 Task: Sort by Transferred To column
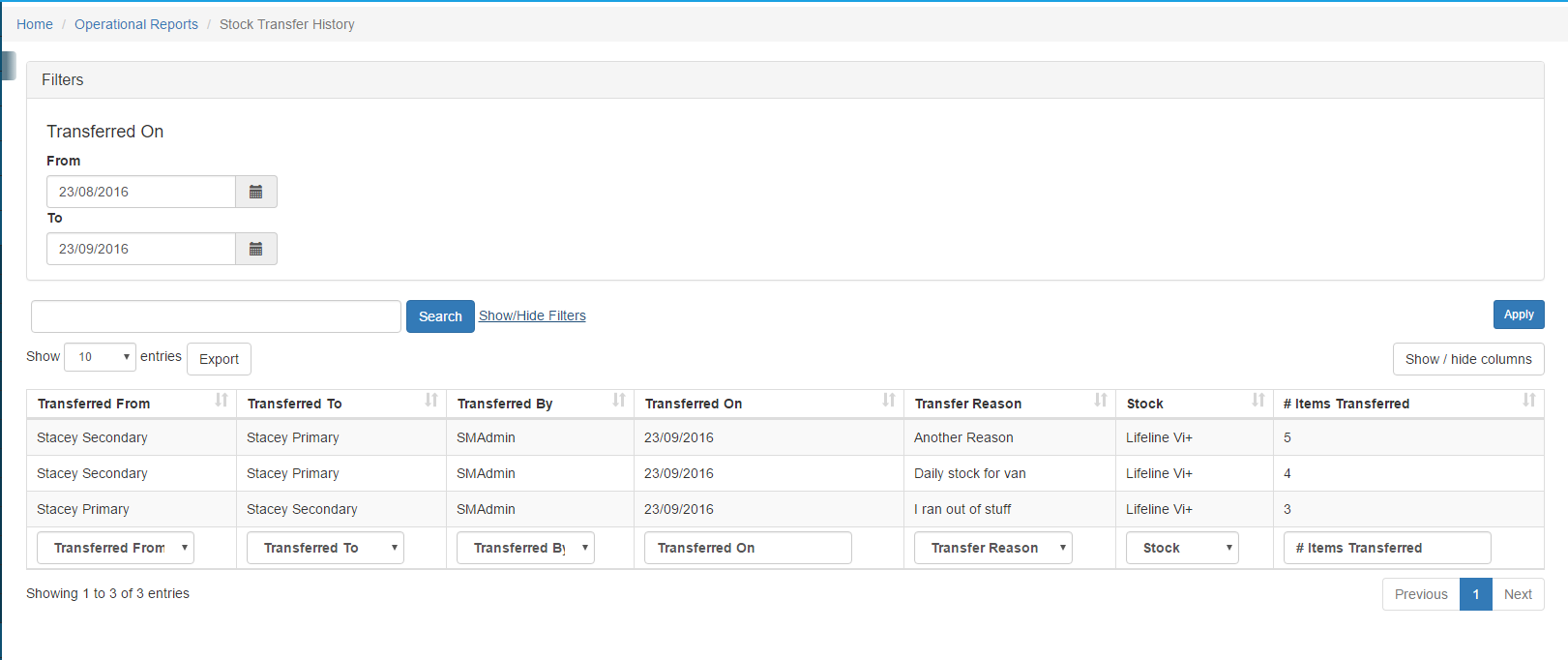point(340,404)
